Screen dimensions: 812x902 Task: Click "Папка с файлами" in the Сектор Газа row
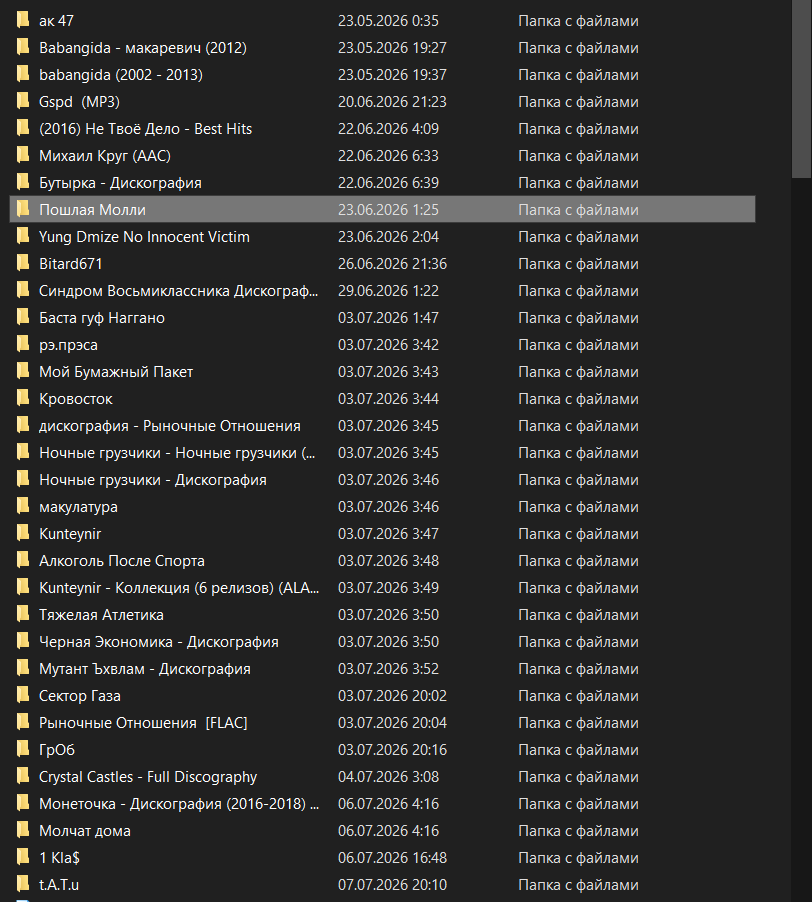(579, 696)
